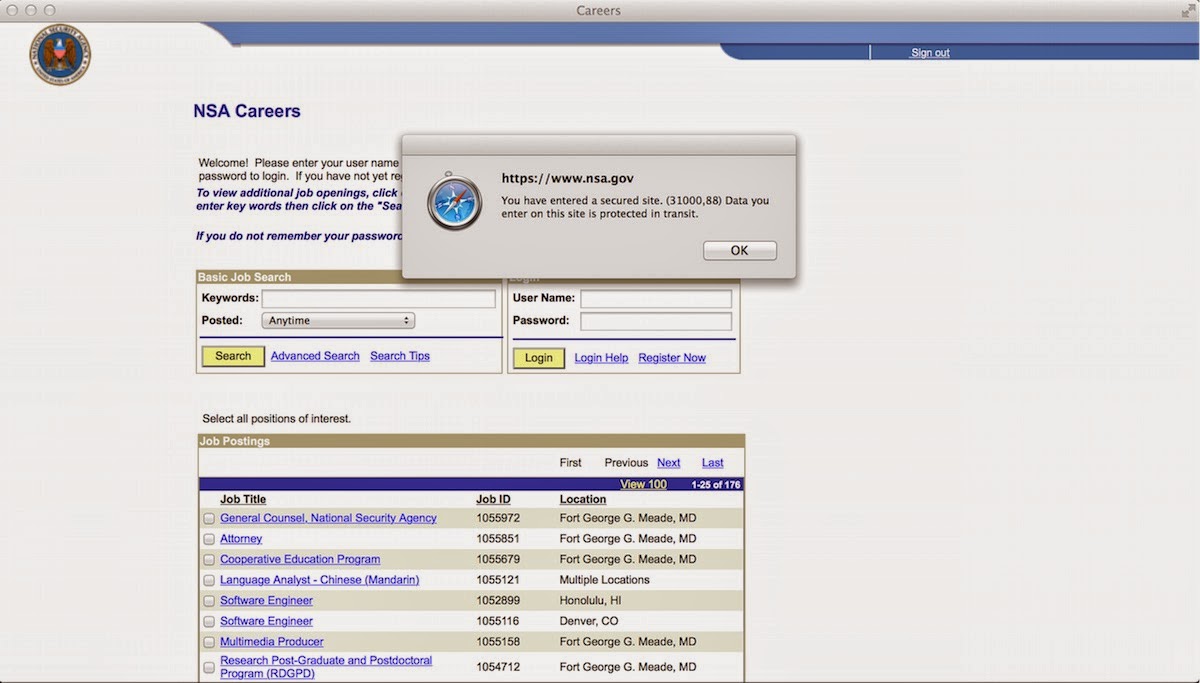Click the NSA Careers page heading
Viewport: 1200px width, 683px height.
click(247, 111)
